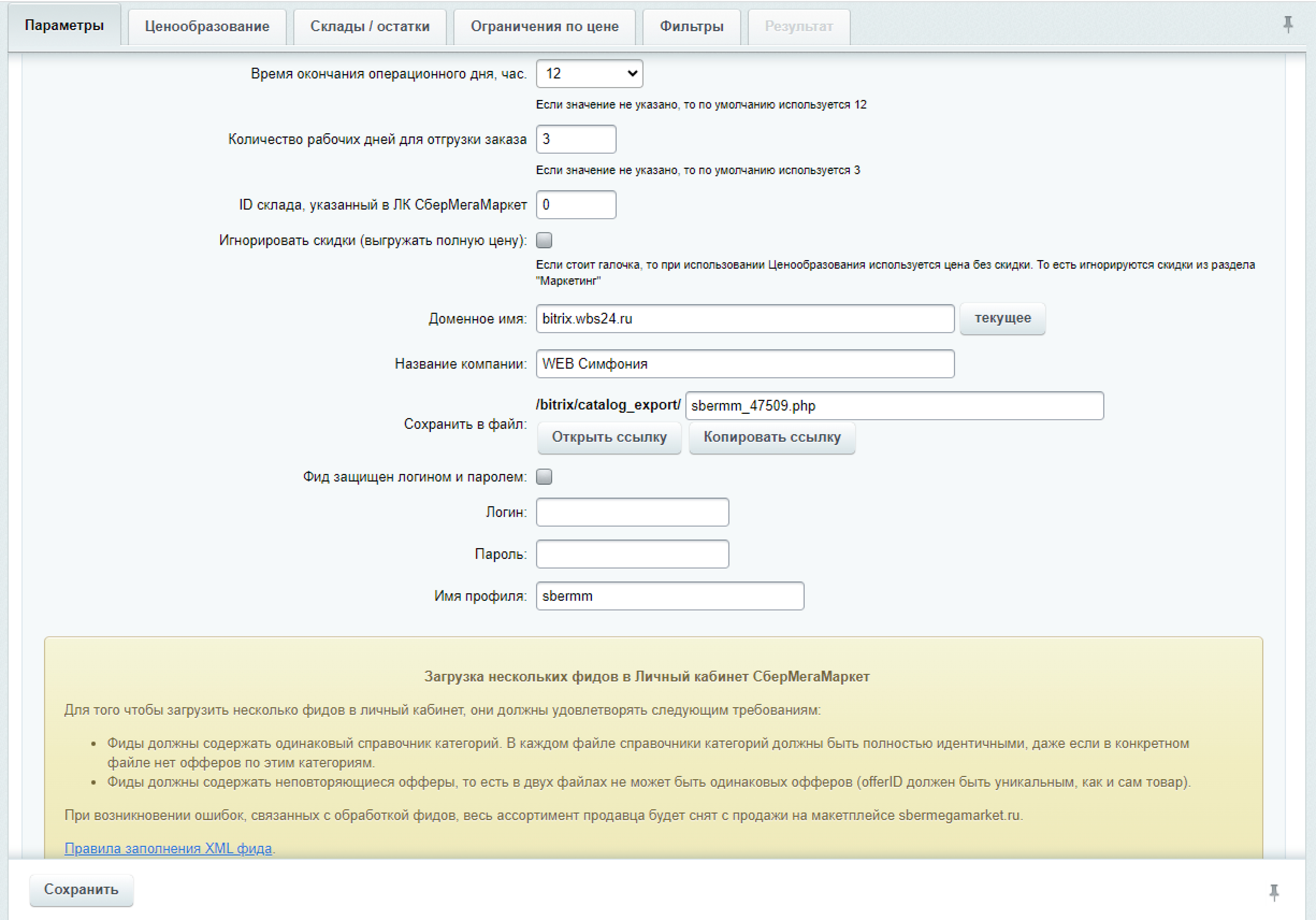This screenshot has width=1316, height=920.
Task: Click the Название компании text field
Action: click(744, 364)
